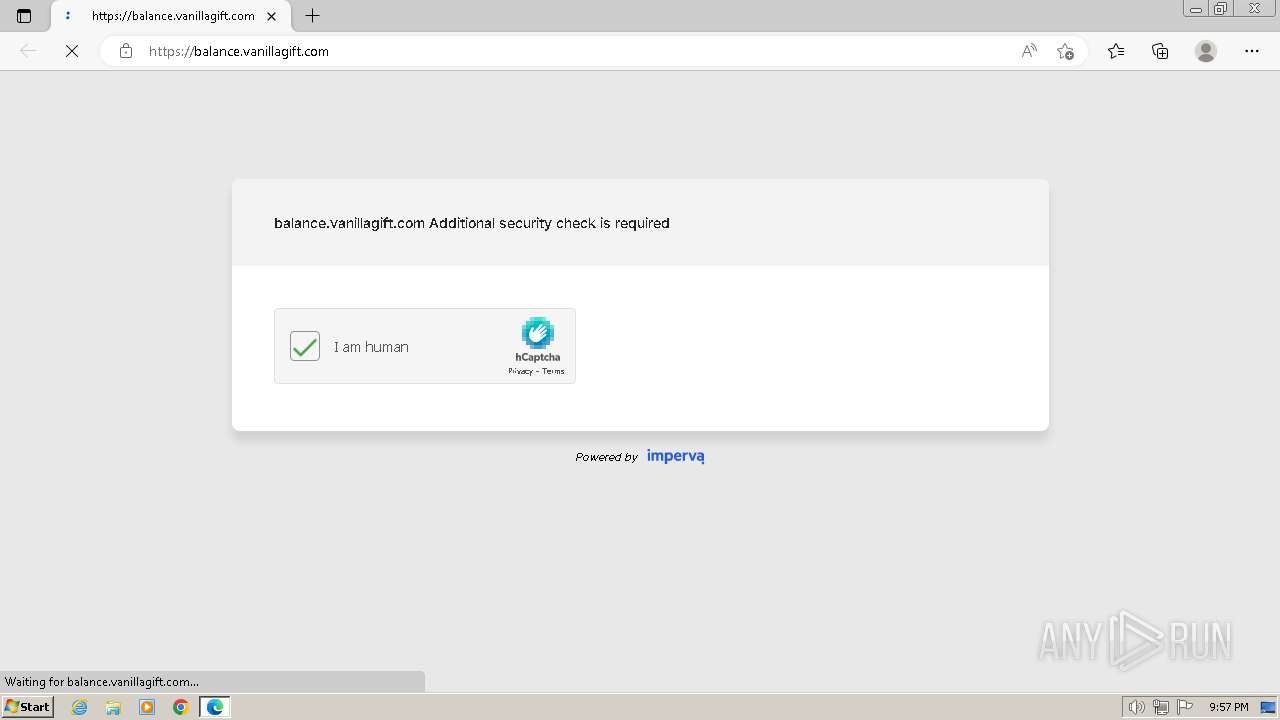Viewport: 1280px width, 720px height.
Task: Open Edge Settings and more menu
Action: click(x=1252, y=51)
